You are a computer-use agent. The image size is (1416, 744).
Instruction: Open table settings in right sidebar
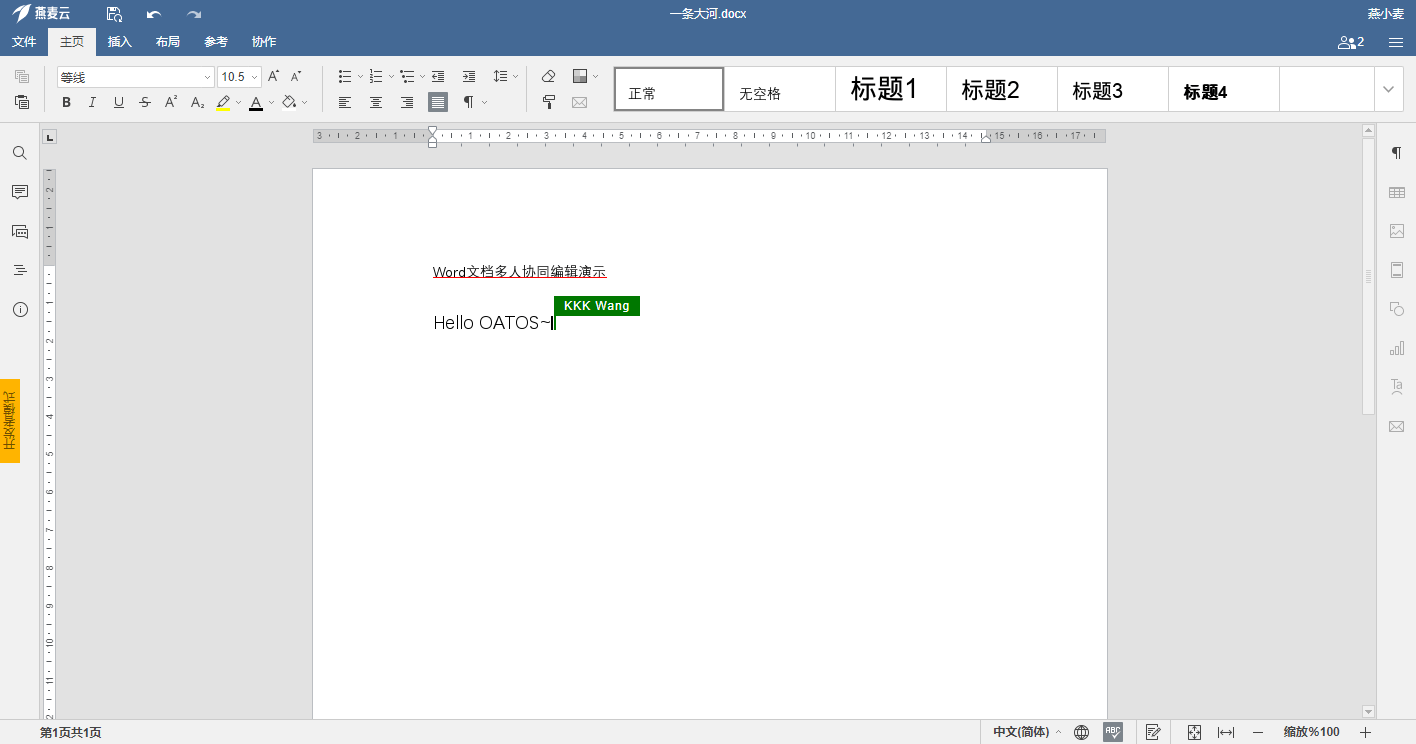(1397, 192)
